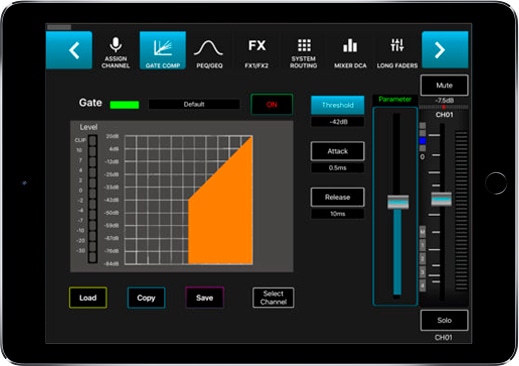Go back with the left arrow button

point(69,50)
